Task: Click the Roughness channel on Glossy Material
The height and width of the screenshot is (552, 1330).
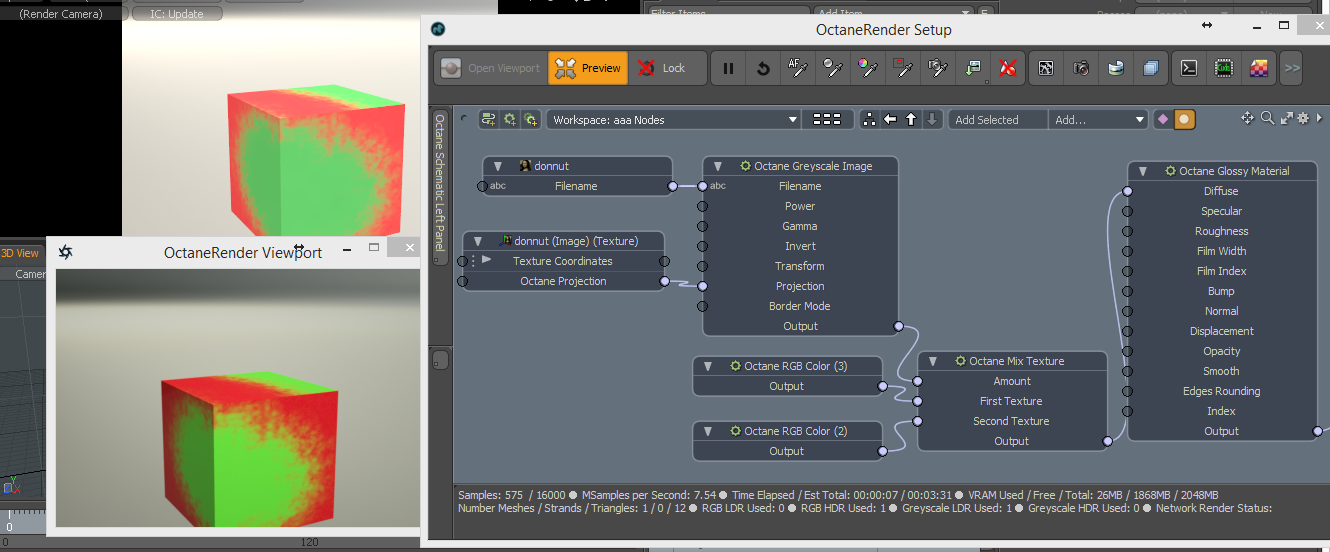Action: 1221,231
